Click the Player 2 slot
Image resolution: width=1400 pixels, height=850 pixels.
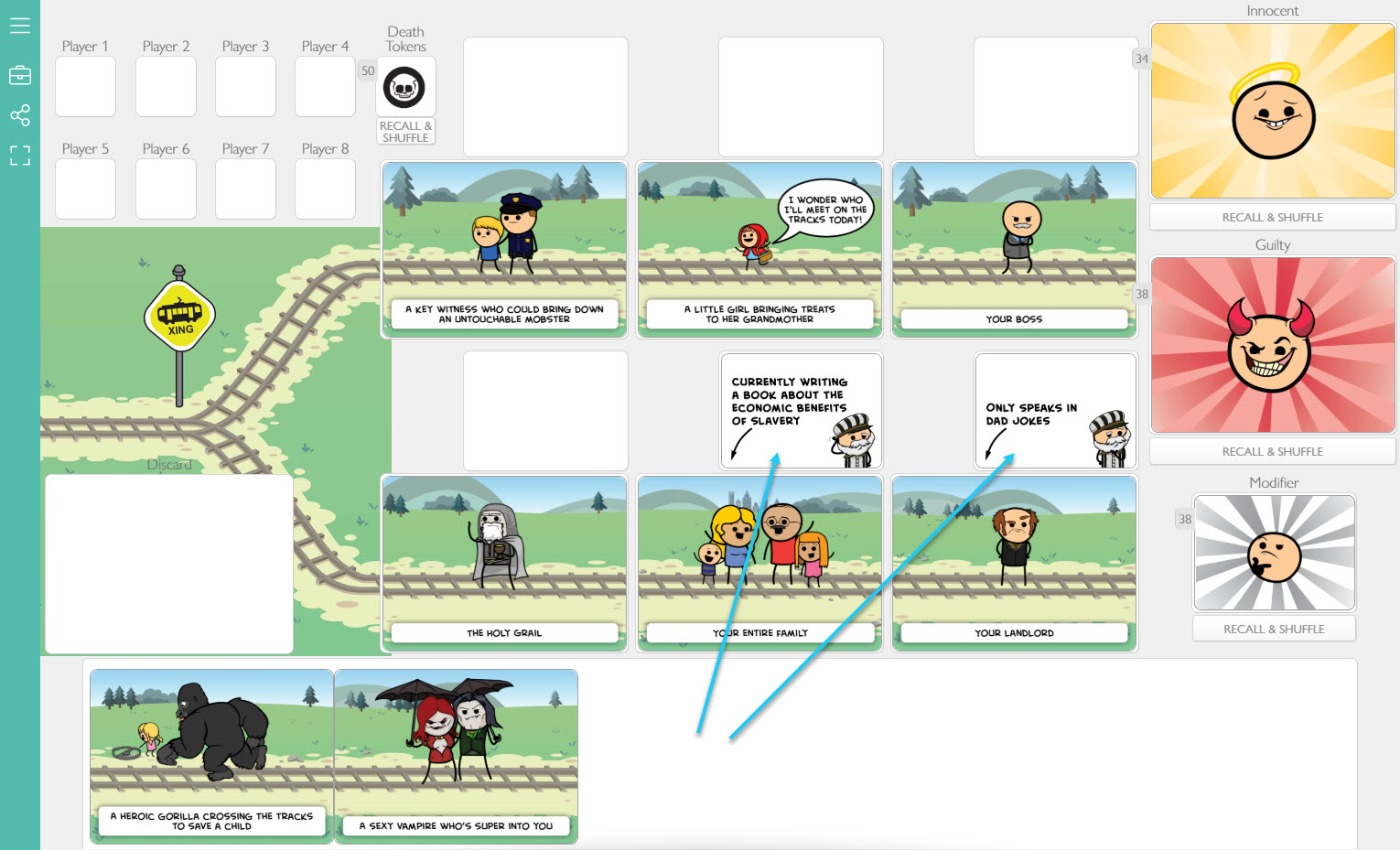coord(166,86)
